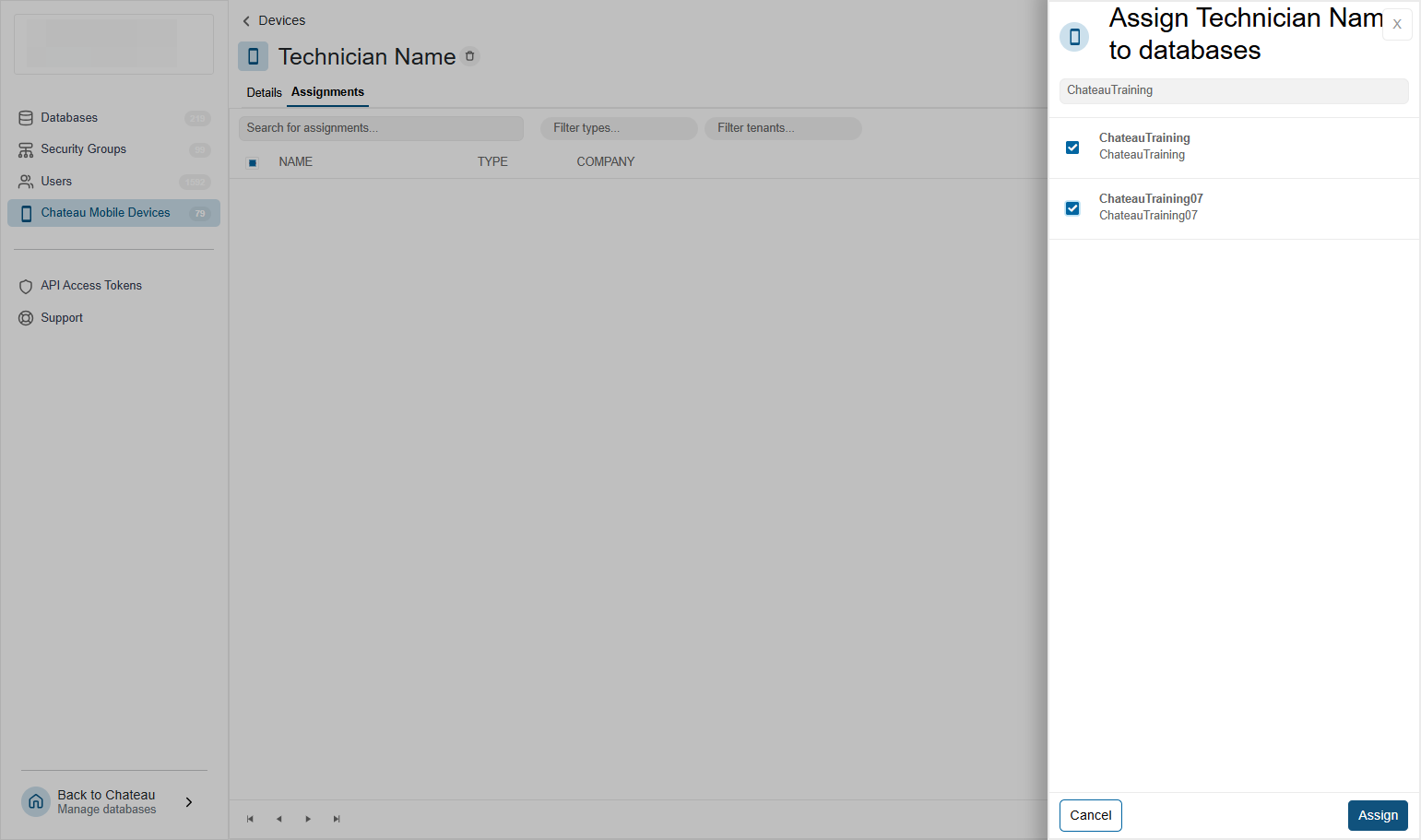Click the Search for assignments field
This screenshot has width=1421, height=840.
click(x=381, y=128)
